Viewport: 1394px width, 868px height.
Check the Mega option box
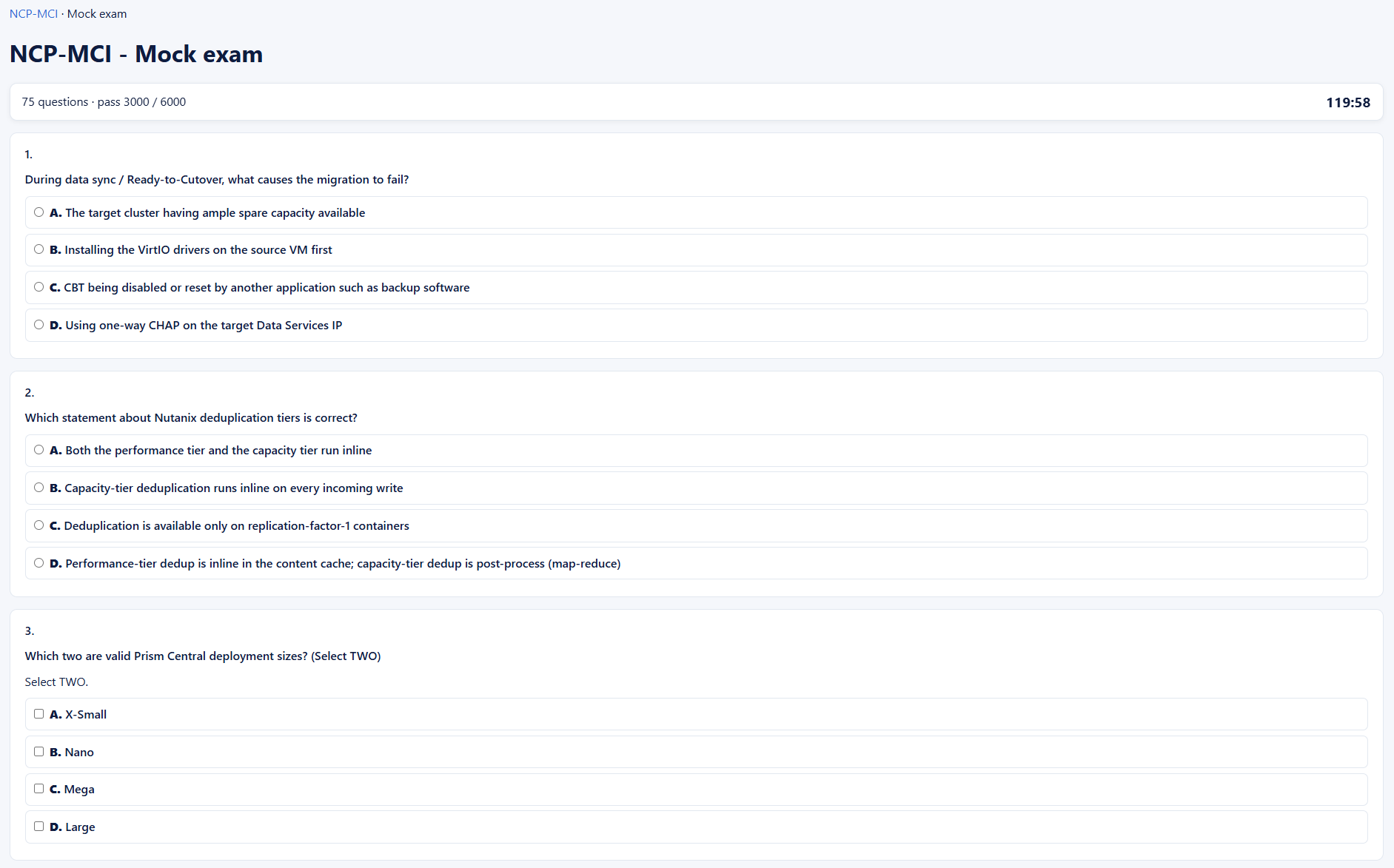(x=39, y=789)
